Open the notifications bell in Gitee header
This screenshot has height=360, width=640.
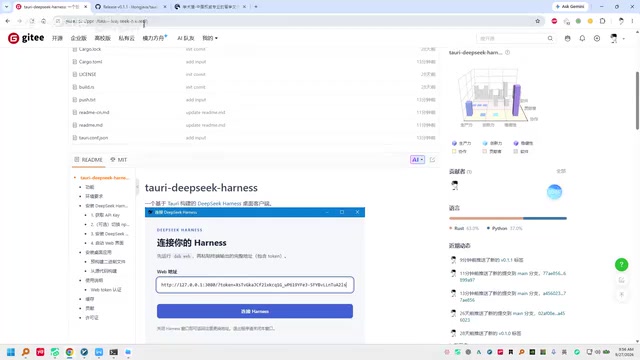tap(582, 38)
